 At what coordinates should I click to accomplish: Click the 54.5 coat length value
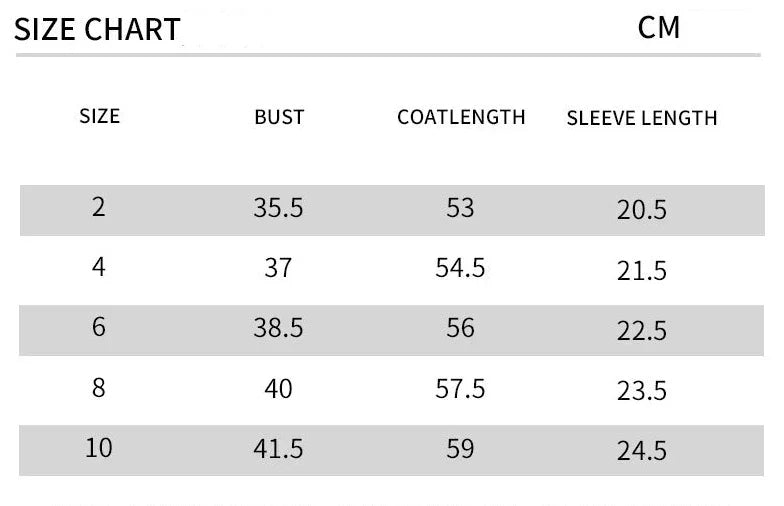[460, 268]
